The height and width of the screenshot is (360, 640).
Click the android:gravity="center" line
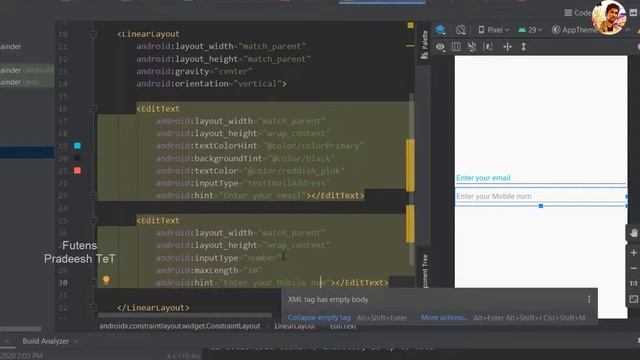194,71
